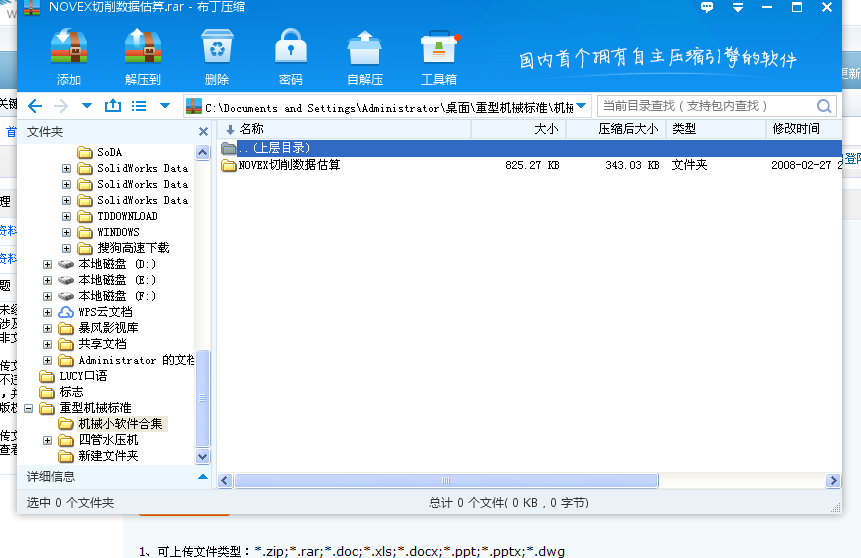Sort by 大小 column header
The width and height of the screenshot is (861, 558).
519,129
